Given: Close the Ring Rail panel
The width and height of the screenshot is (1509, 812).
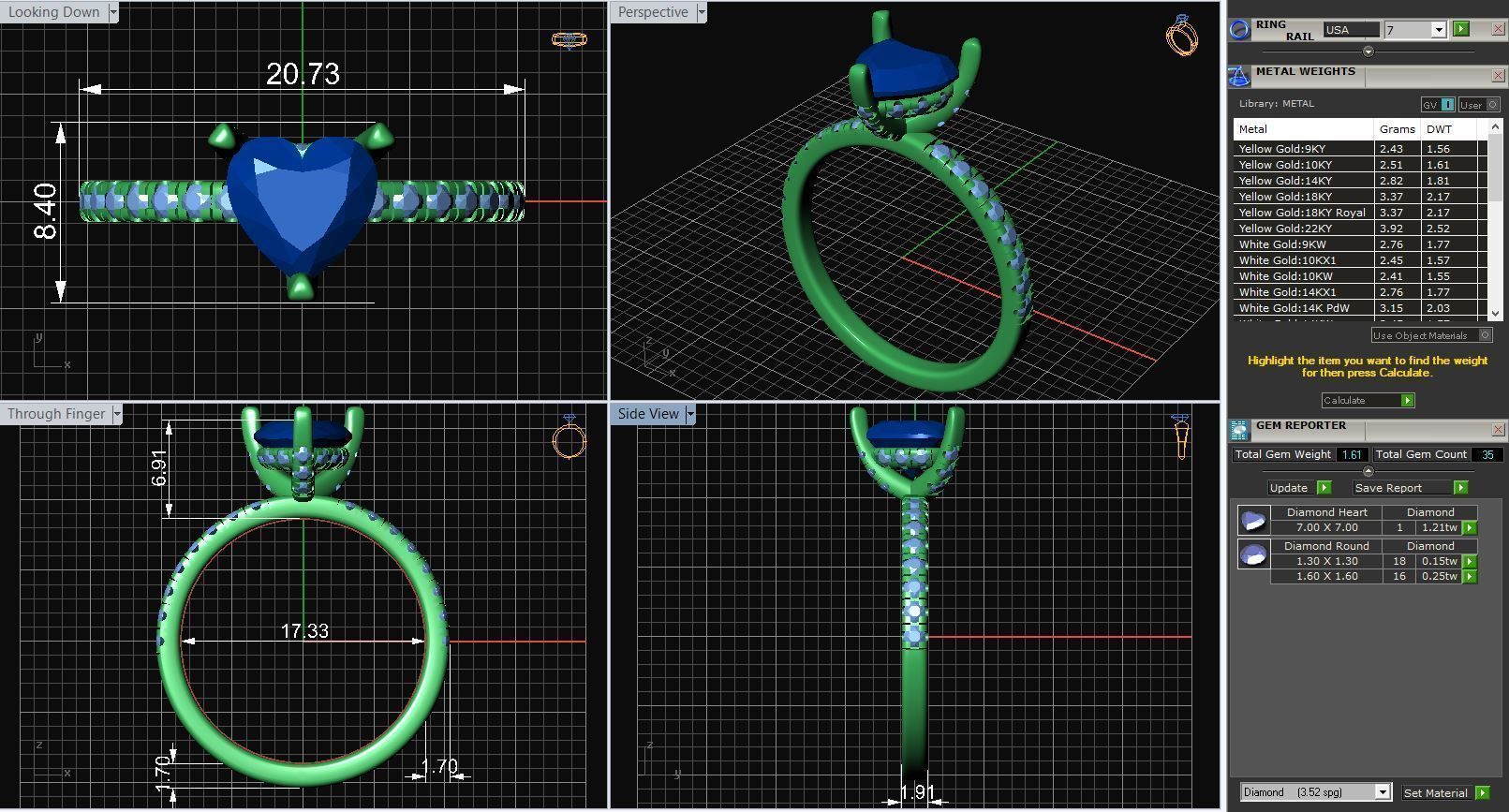Looking at the screenshot, I should point(1497,29).
